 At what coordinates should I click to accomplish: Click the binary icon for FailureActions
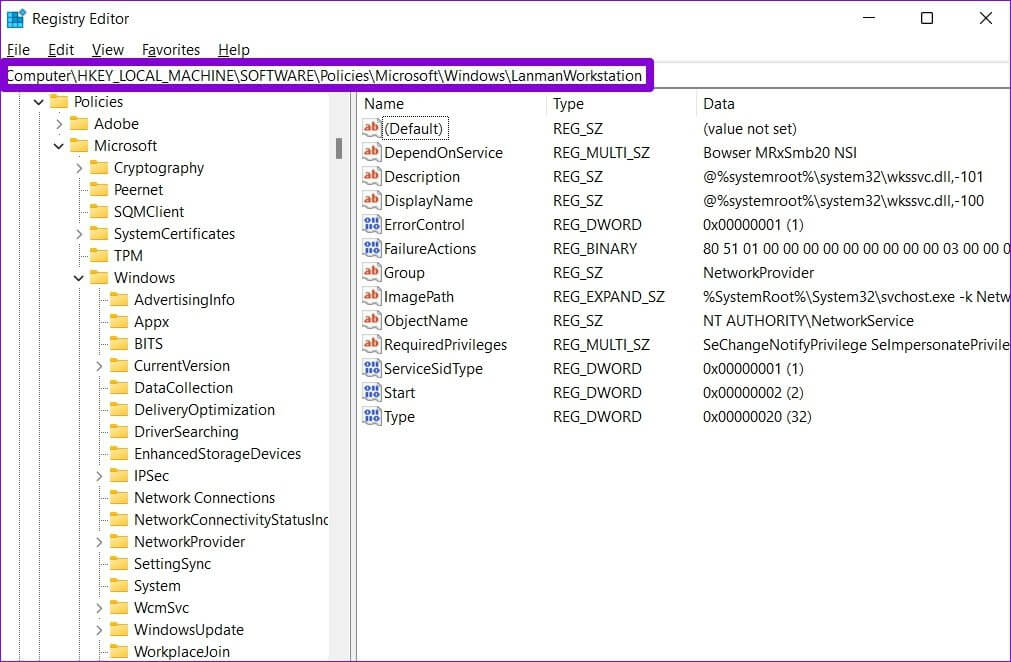371,248
